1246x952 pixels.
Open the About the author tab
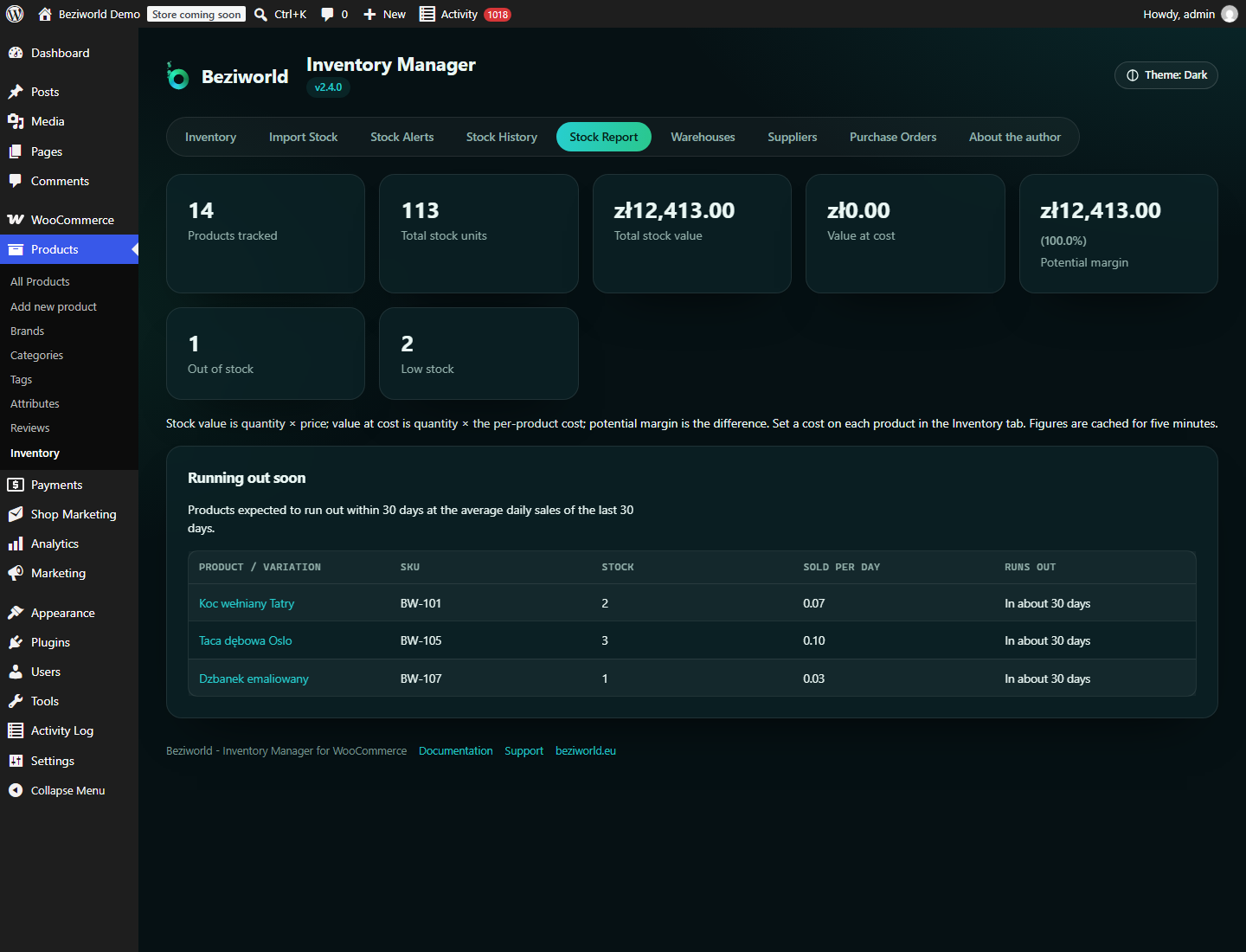tap(1015, 137)
